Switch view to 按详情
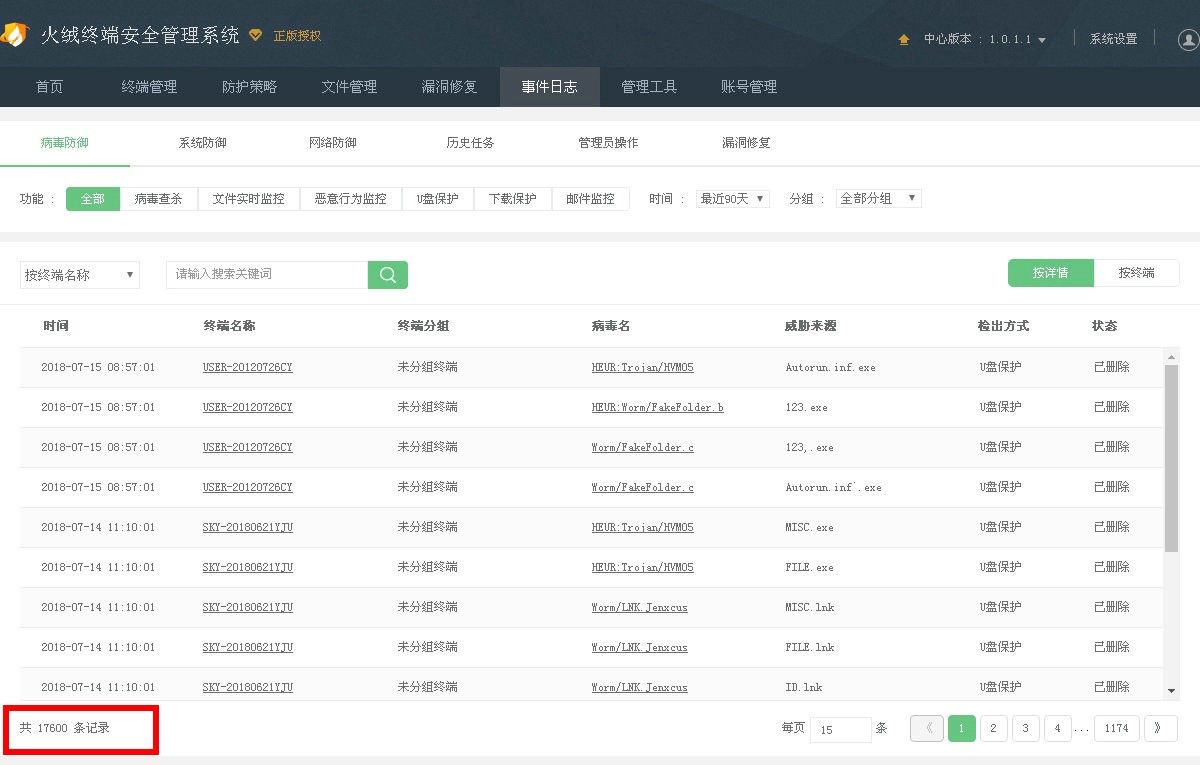 pos(1051,273)
